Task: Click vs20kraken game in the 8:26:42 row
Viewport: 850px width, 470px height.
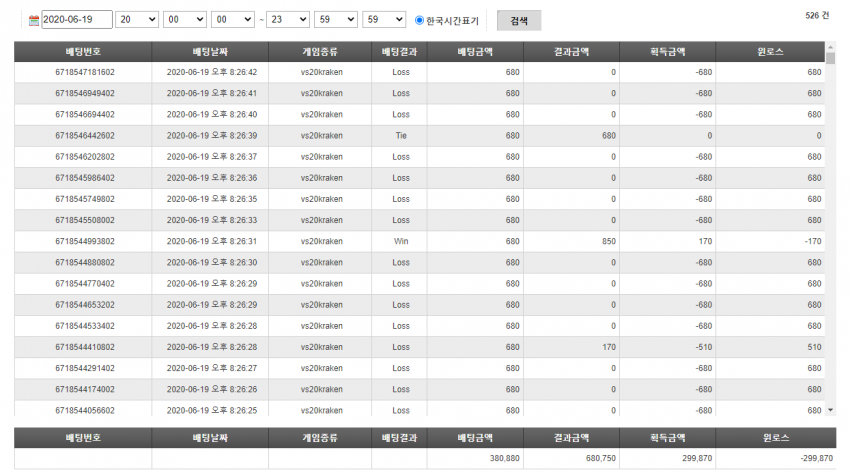Action: [321, 72]
